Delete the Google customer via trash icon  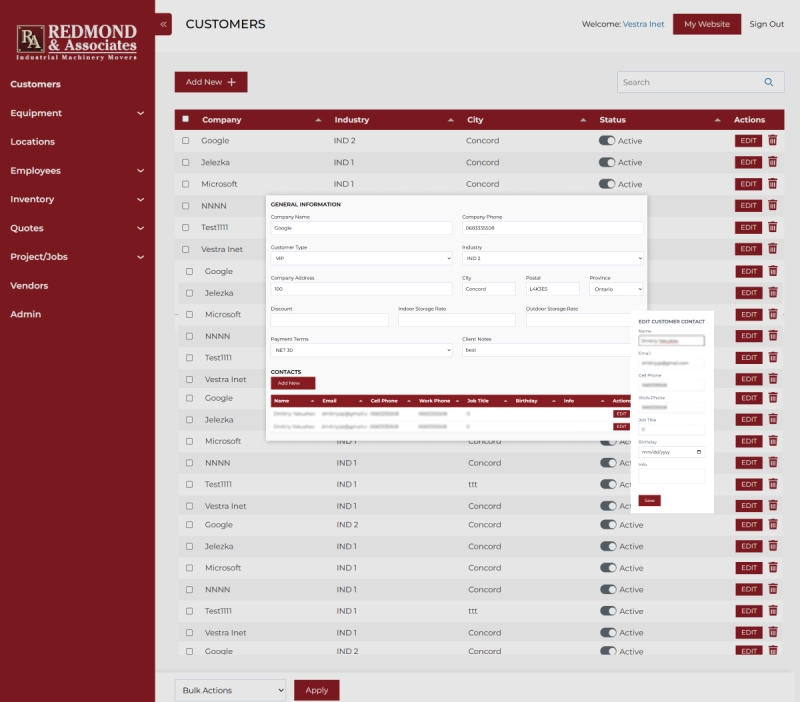[x=772, y=141]
